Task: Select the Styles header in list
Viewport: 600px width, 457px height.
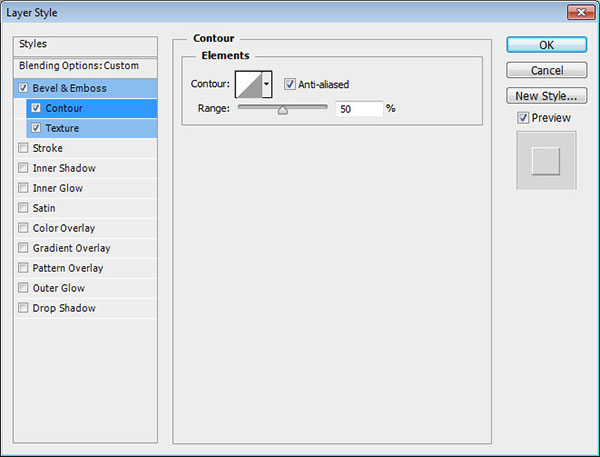Action: [34, 44]
